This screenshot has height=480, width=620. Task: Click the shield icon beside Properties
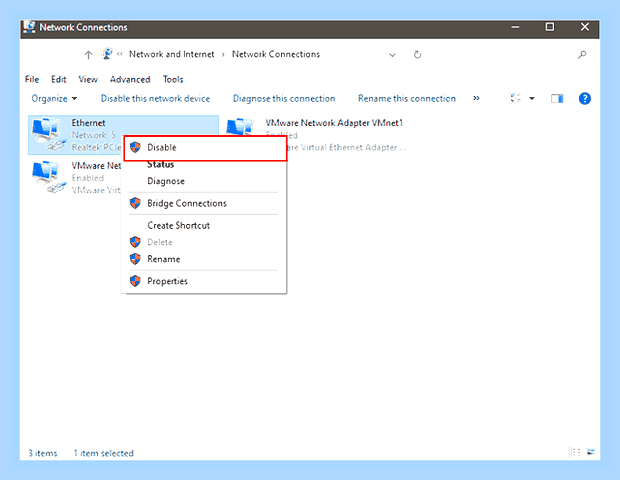(135, 281)
